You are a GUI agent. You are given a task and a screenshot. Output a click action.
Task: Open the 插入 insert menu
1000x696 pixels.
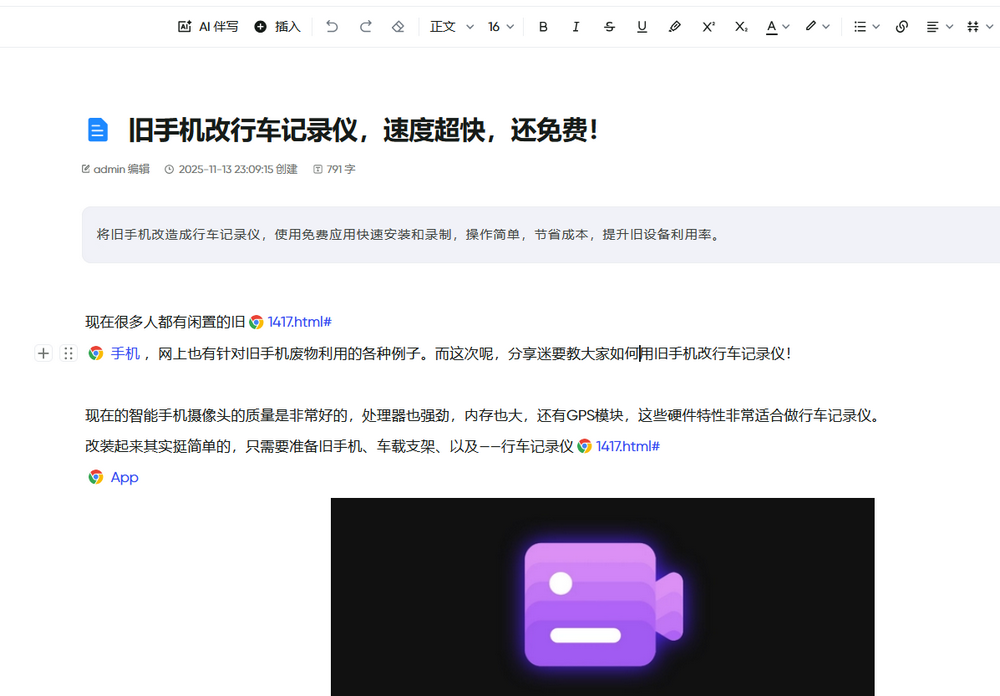point(277,27)
